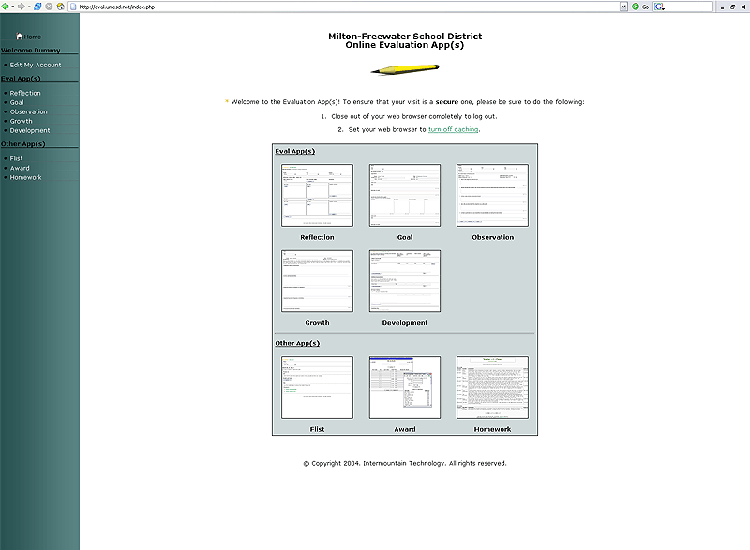The image size is (750, 550).
Task: Click the Homework app thumbnail
Action: point(493,387)
